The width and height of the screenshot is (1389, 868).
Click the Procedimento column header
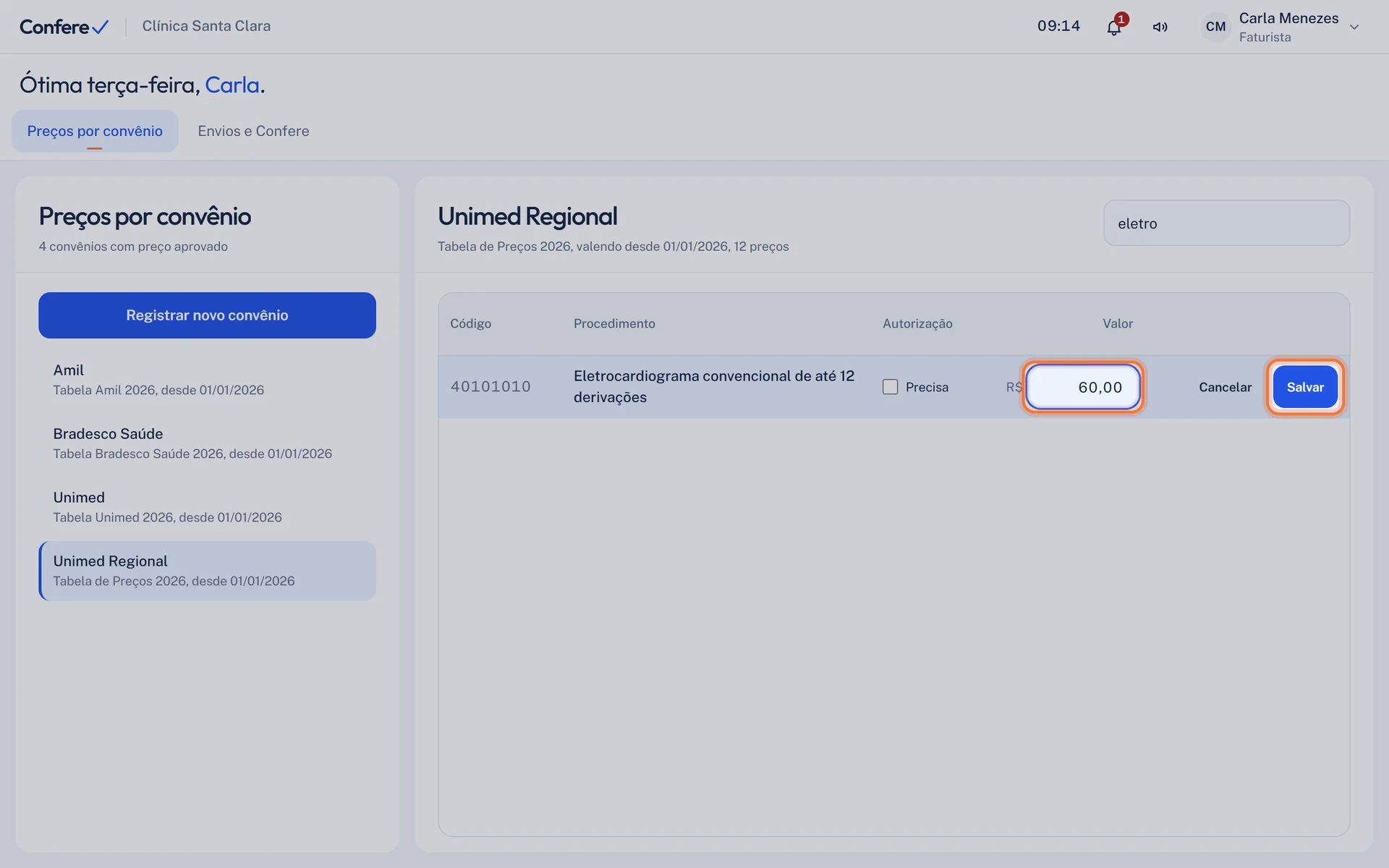614,323
